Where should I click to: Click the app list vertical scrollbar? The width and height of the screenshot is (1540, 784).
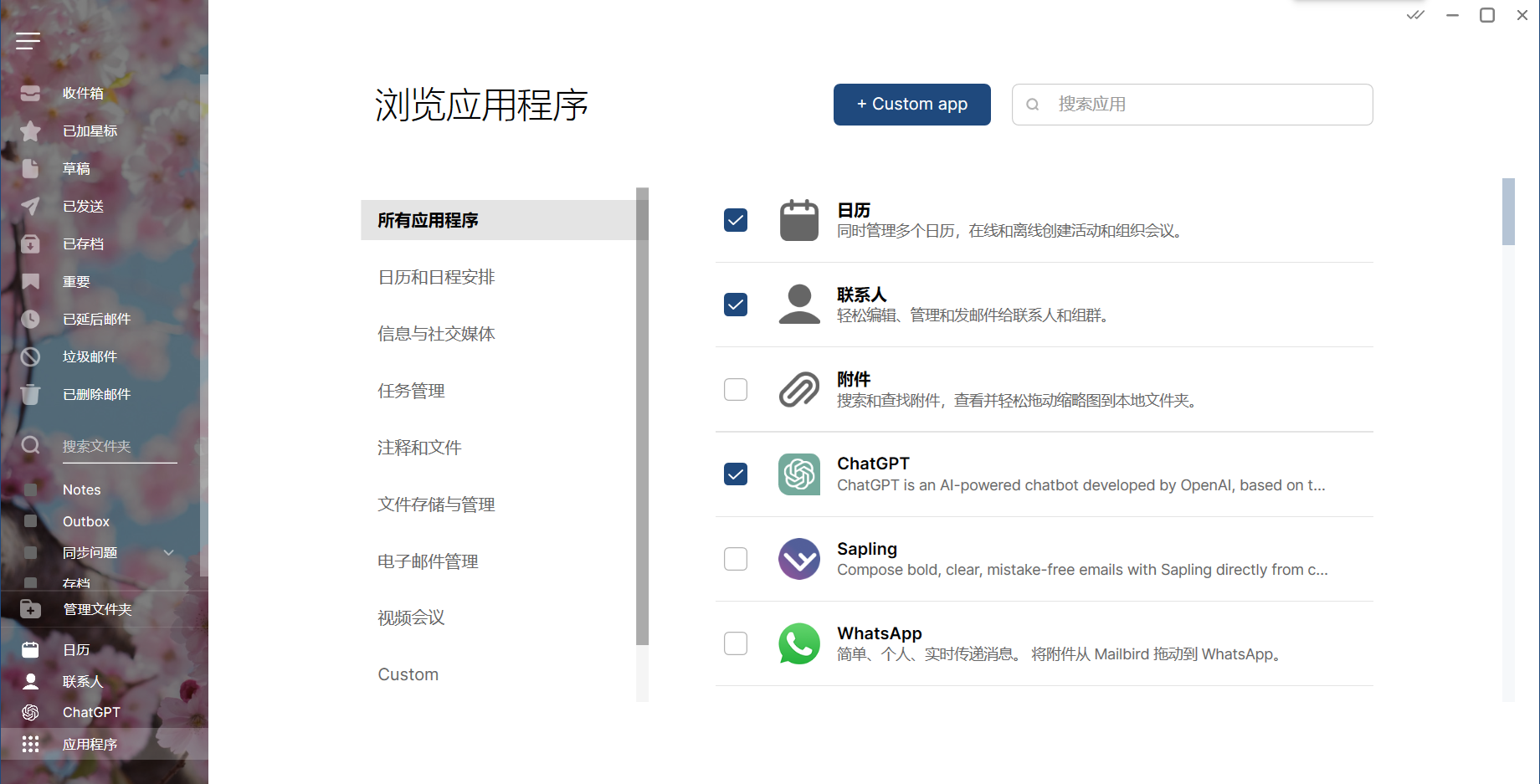coord(1508,213)
